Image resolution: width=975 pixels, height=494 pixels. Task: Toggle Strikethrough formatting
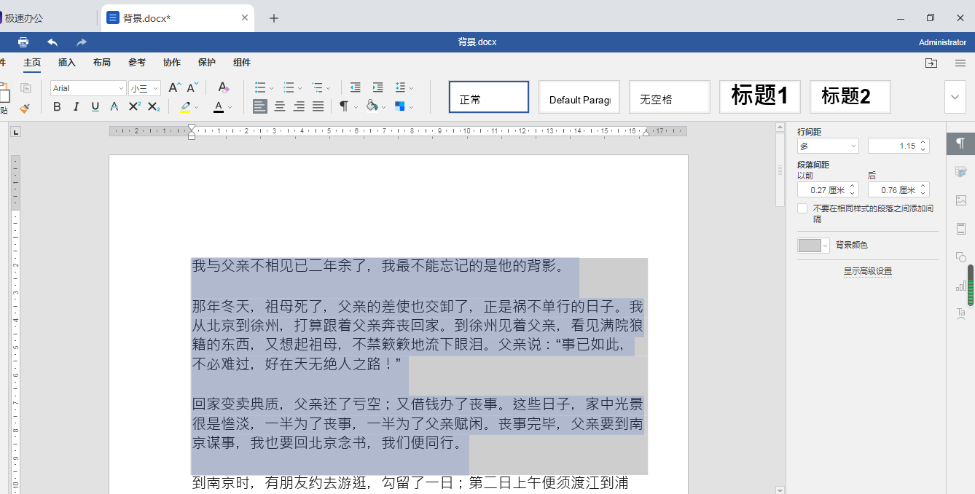[114, 107]
